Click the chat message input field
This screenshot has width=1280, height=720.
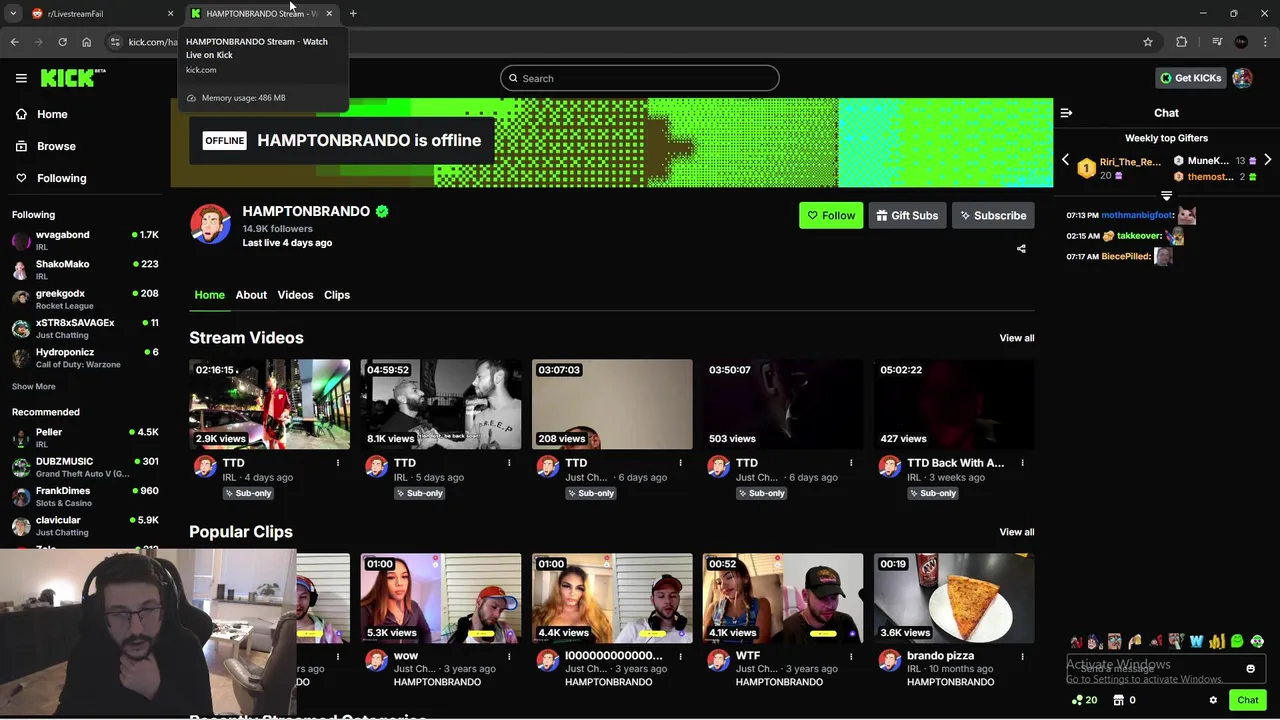point(1165,669)
